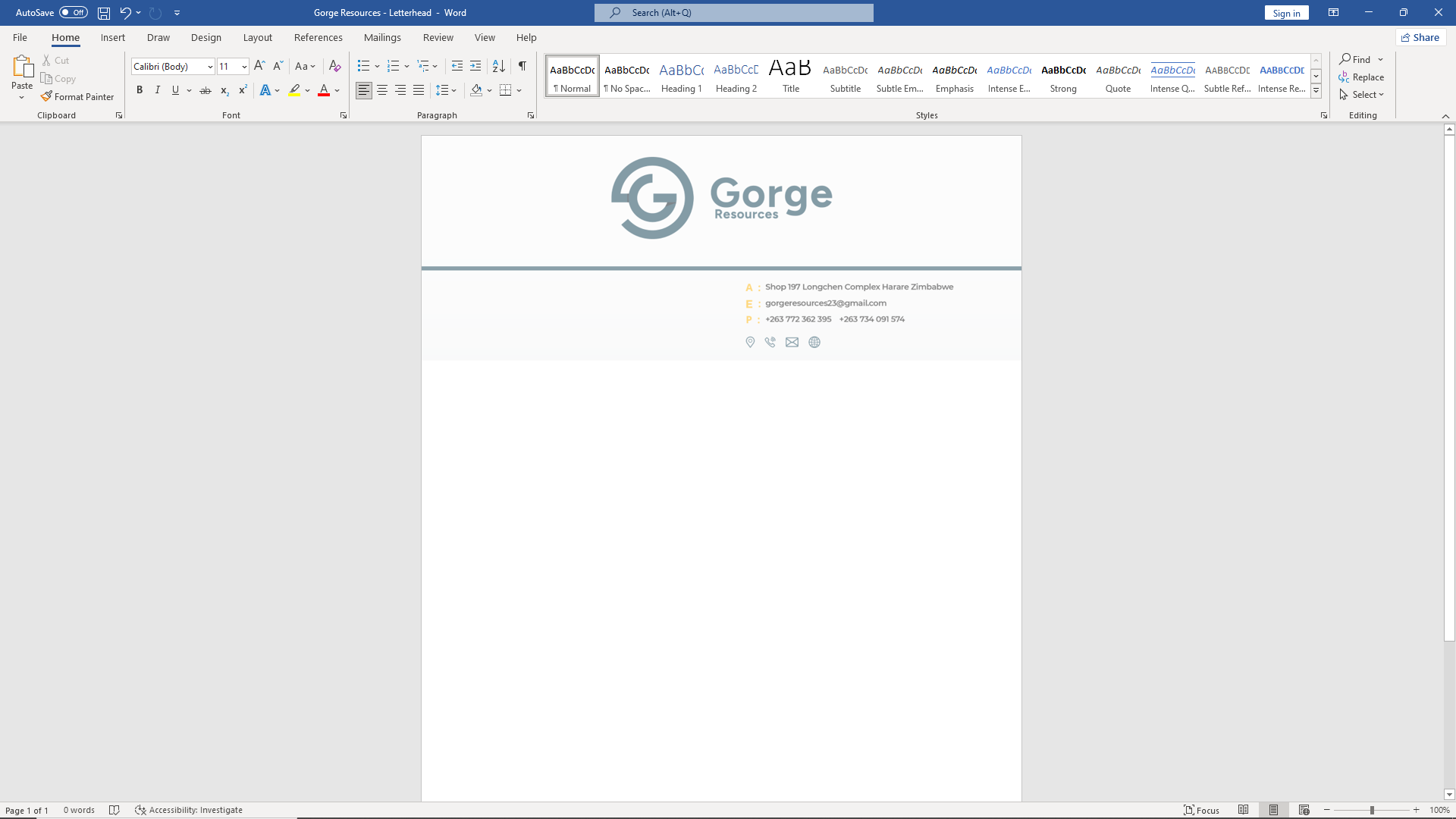Apply Heading 1 style
This screenshot has width=1456, height=819.
pos(682,76)
